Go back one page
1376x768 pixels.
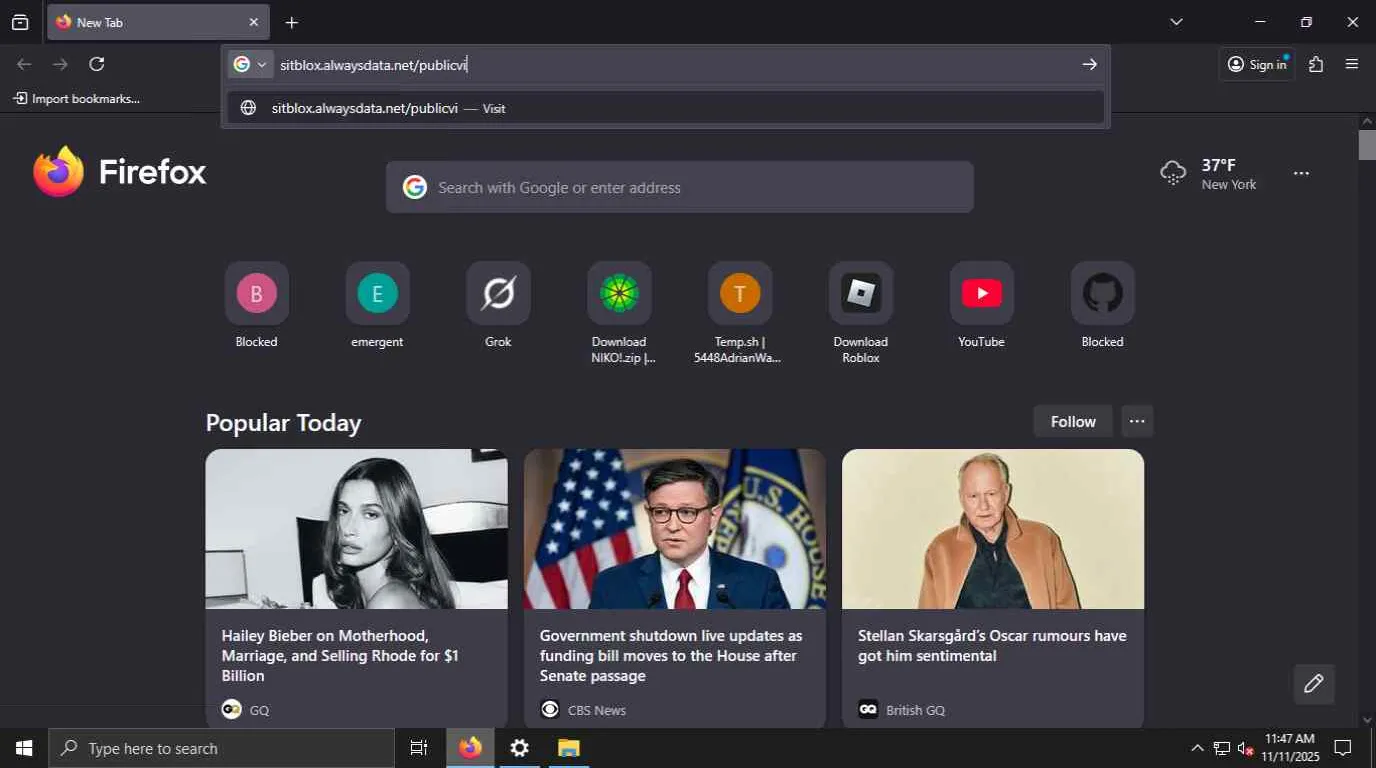point(24,64)
